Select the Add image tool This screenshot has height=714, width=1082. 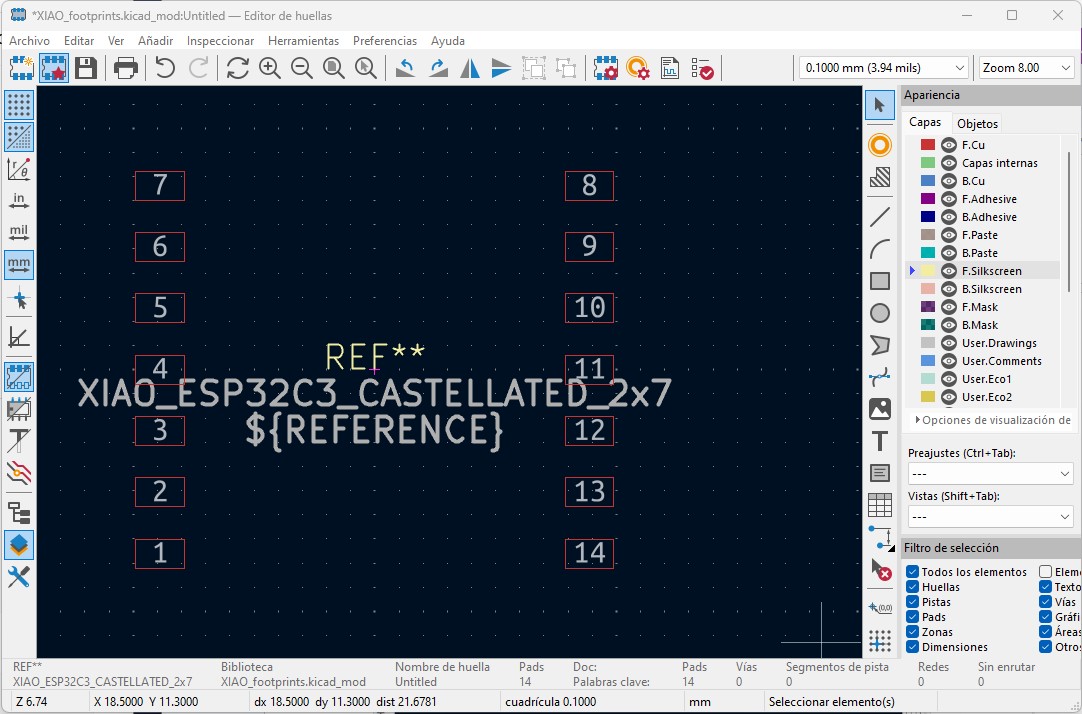point(880,409)
